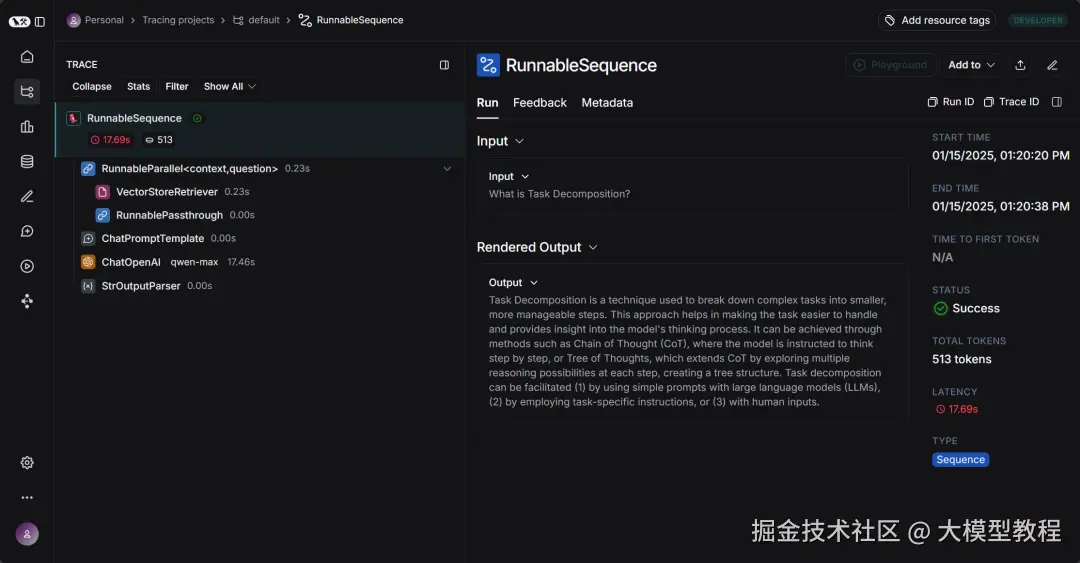Screen dimensions: 1080x563
Task: Open the Input format dropdown inside the input box
Action: (x=509, y=176)
